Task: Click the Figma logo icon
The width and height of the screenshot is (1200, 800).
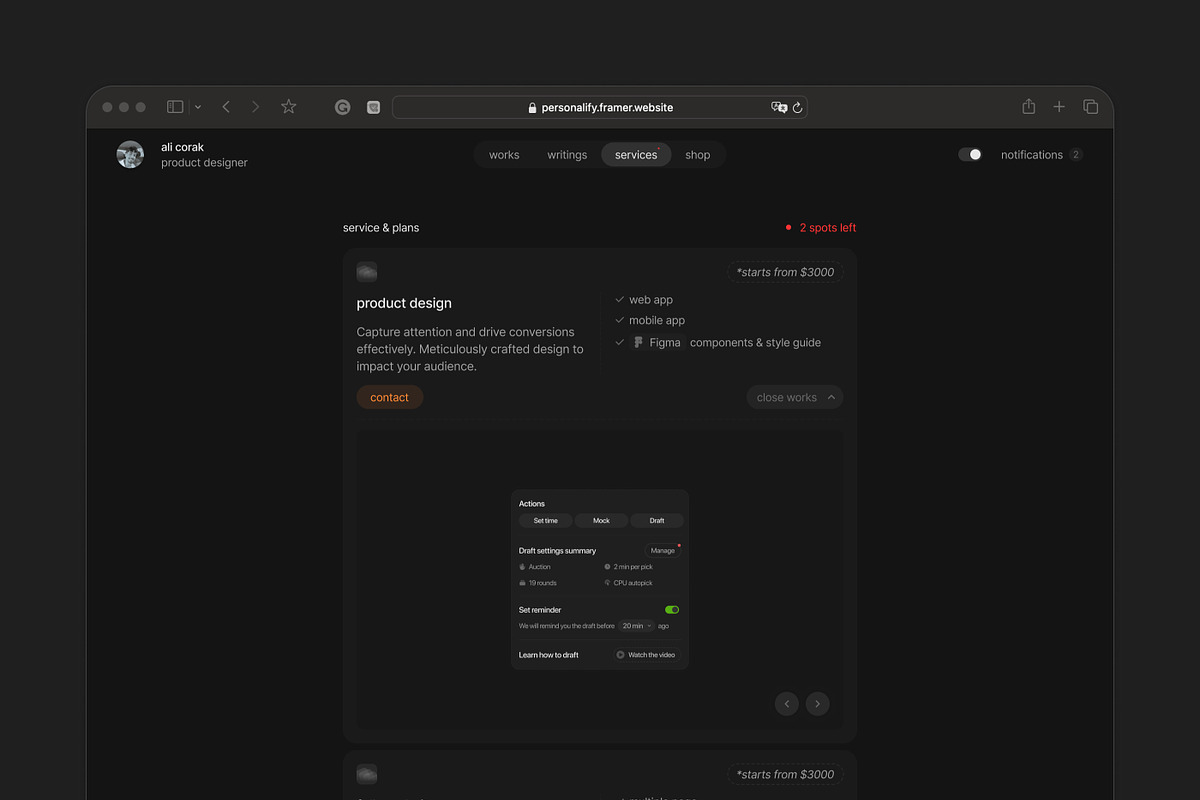Action: click(x=639, y=342)
